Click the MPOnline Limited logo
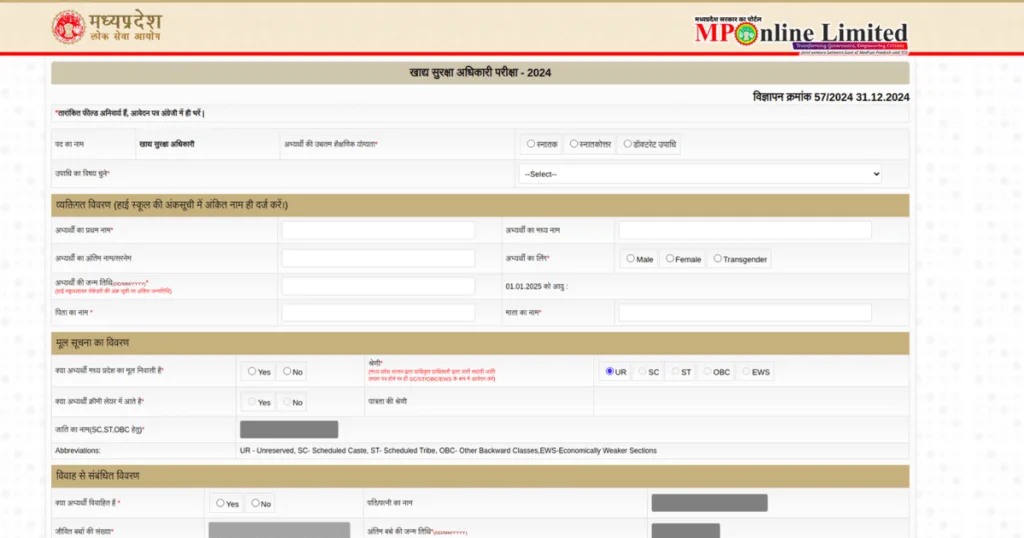 click(801, 35)
